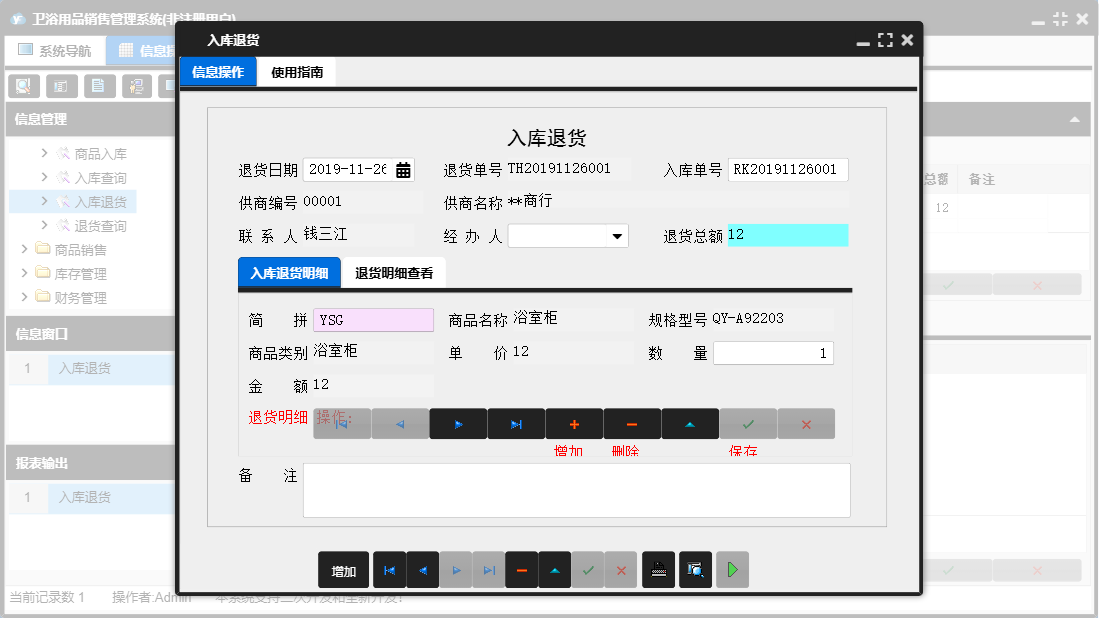Jump to first record in 退货明细 bar

click(x=342, y=423)
